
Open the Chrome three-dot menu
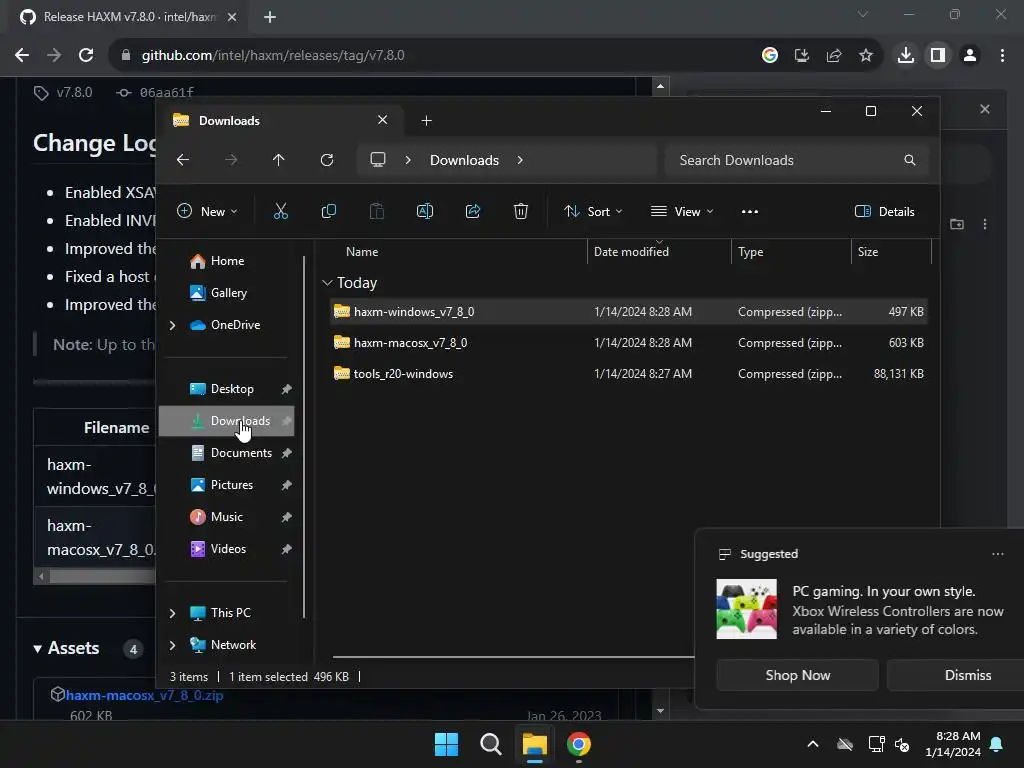(1002, 55)
